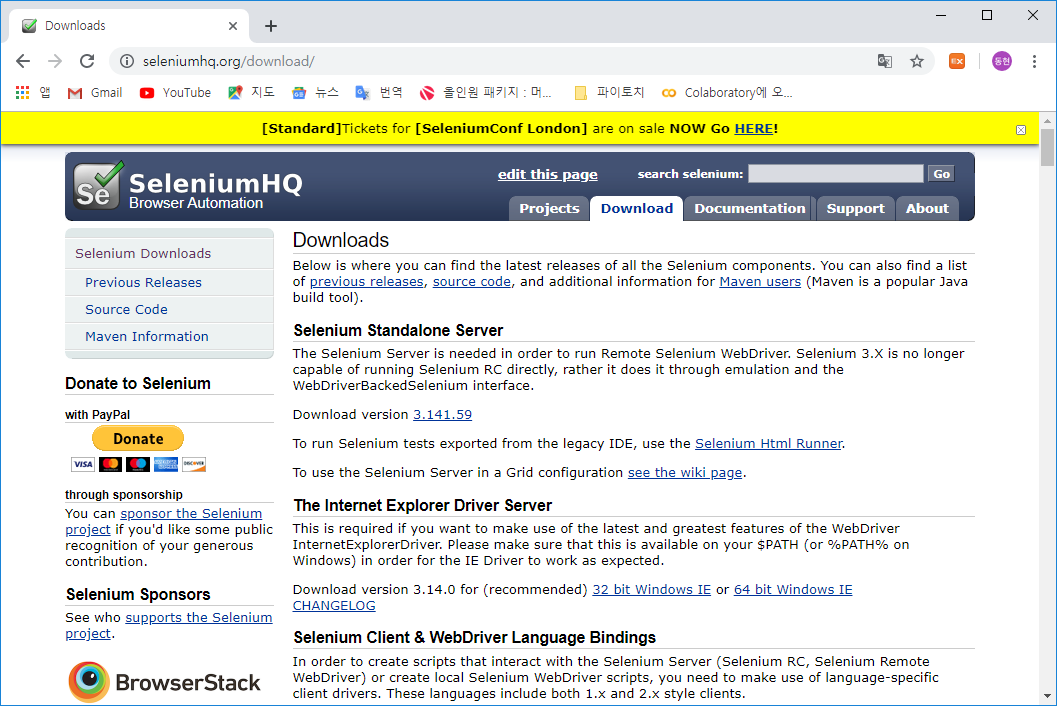Open the About tab
The height and width of the screenshot is (706, 1057).
(x=927, y=208)
